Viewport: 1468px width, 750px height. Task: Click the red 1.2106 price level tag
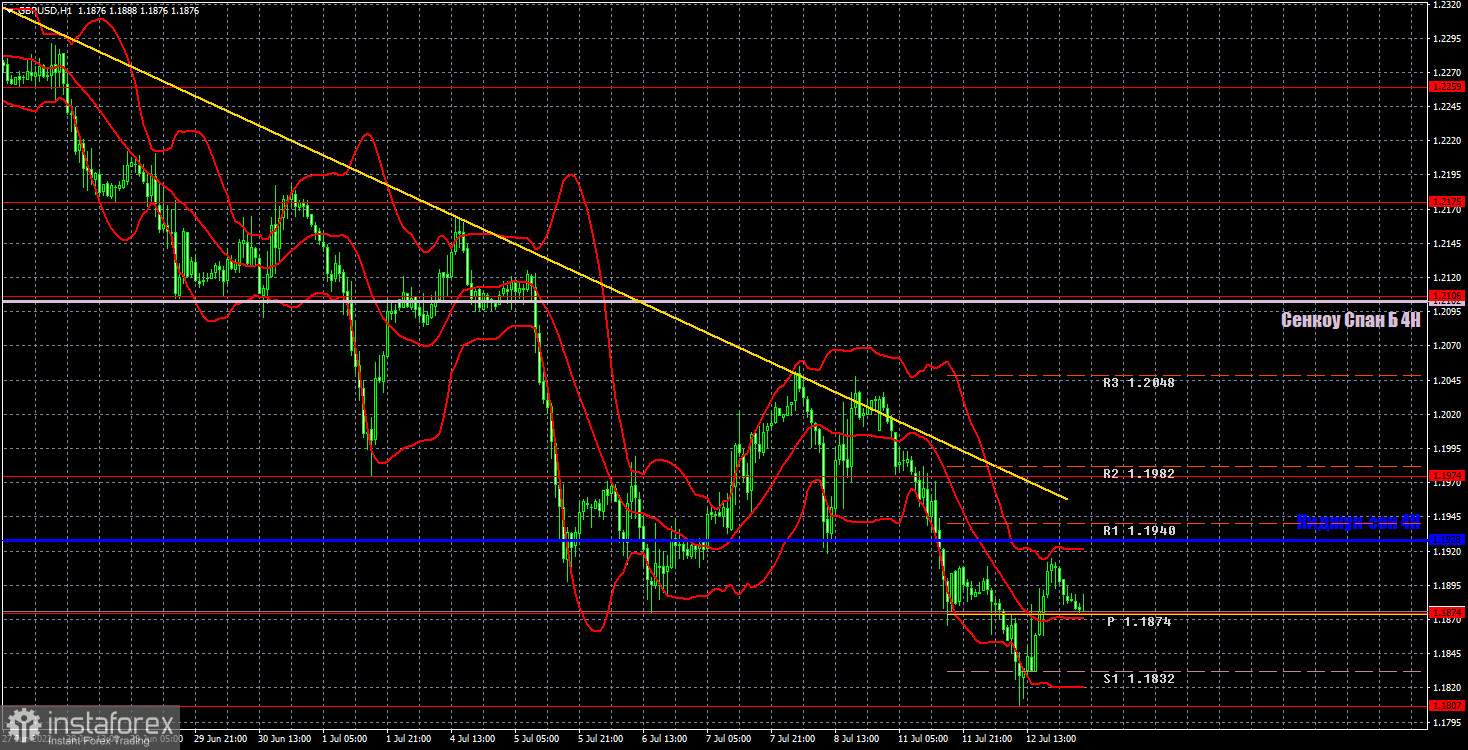[1447, 296]
